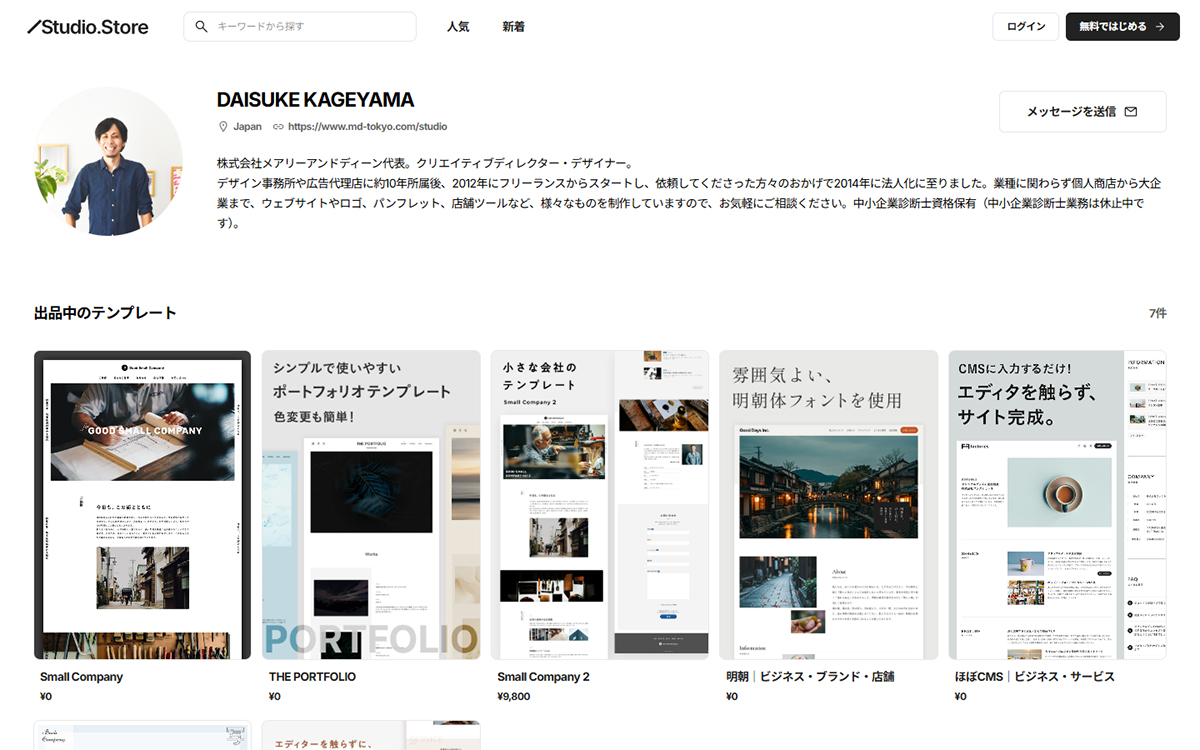This screenshot has height=750, width=1200.
Task: Open the ほぼCMS template thumbnail
Action: click(1056, 505)
